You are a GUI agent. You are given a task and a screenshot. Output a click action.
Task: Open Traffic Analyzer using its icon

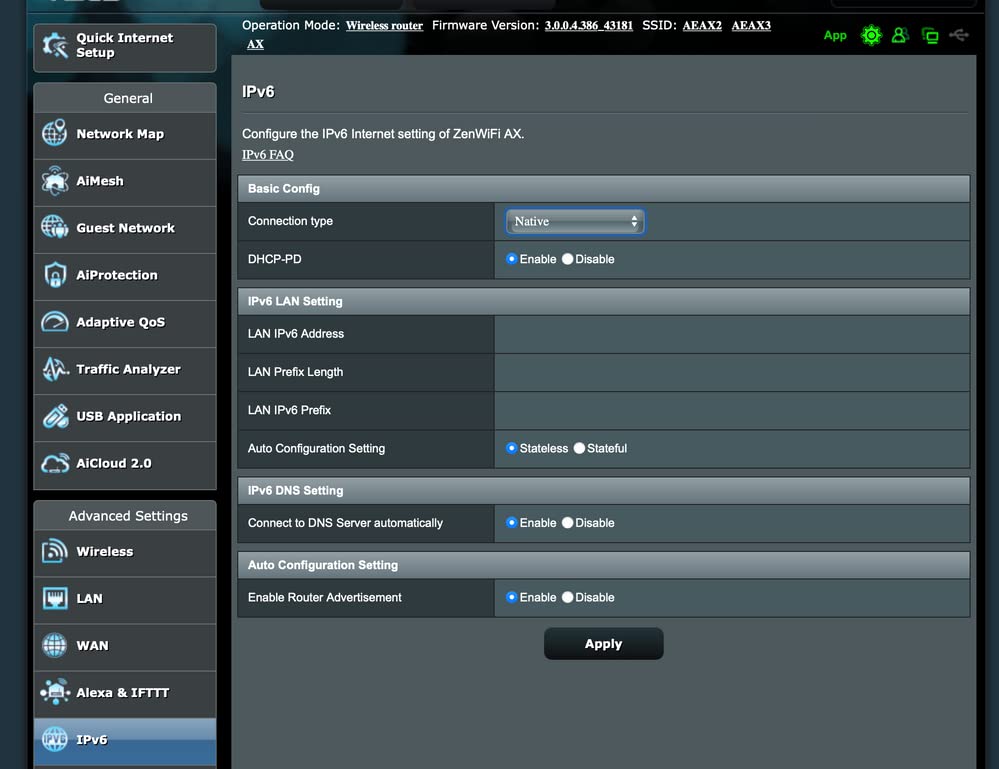(x=55, y=369)
